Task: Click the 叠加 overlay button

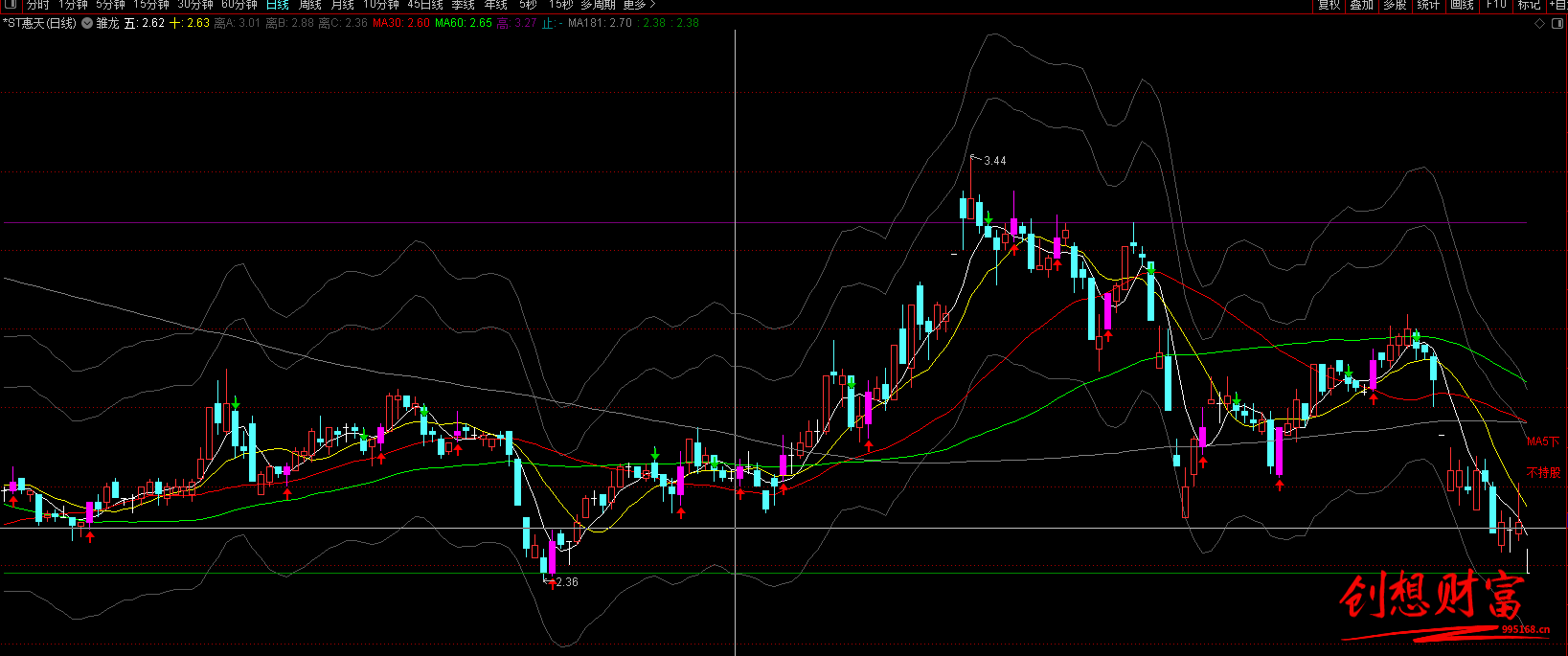Action: click(1362, 5)
